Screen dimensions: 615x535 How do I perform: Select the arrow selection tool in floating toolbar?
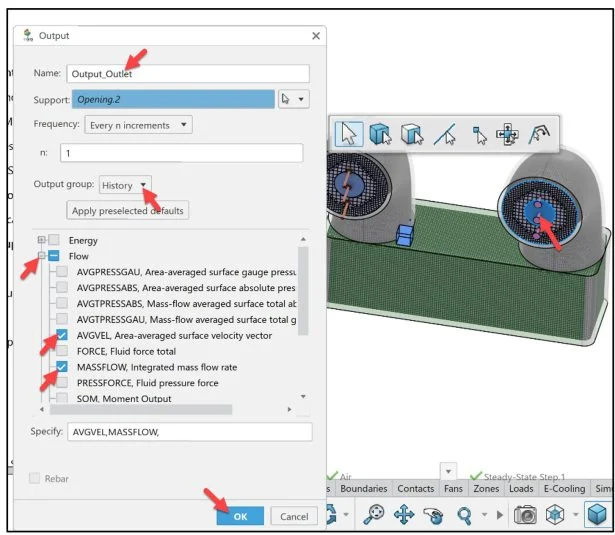(x=349, y=133)
